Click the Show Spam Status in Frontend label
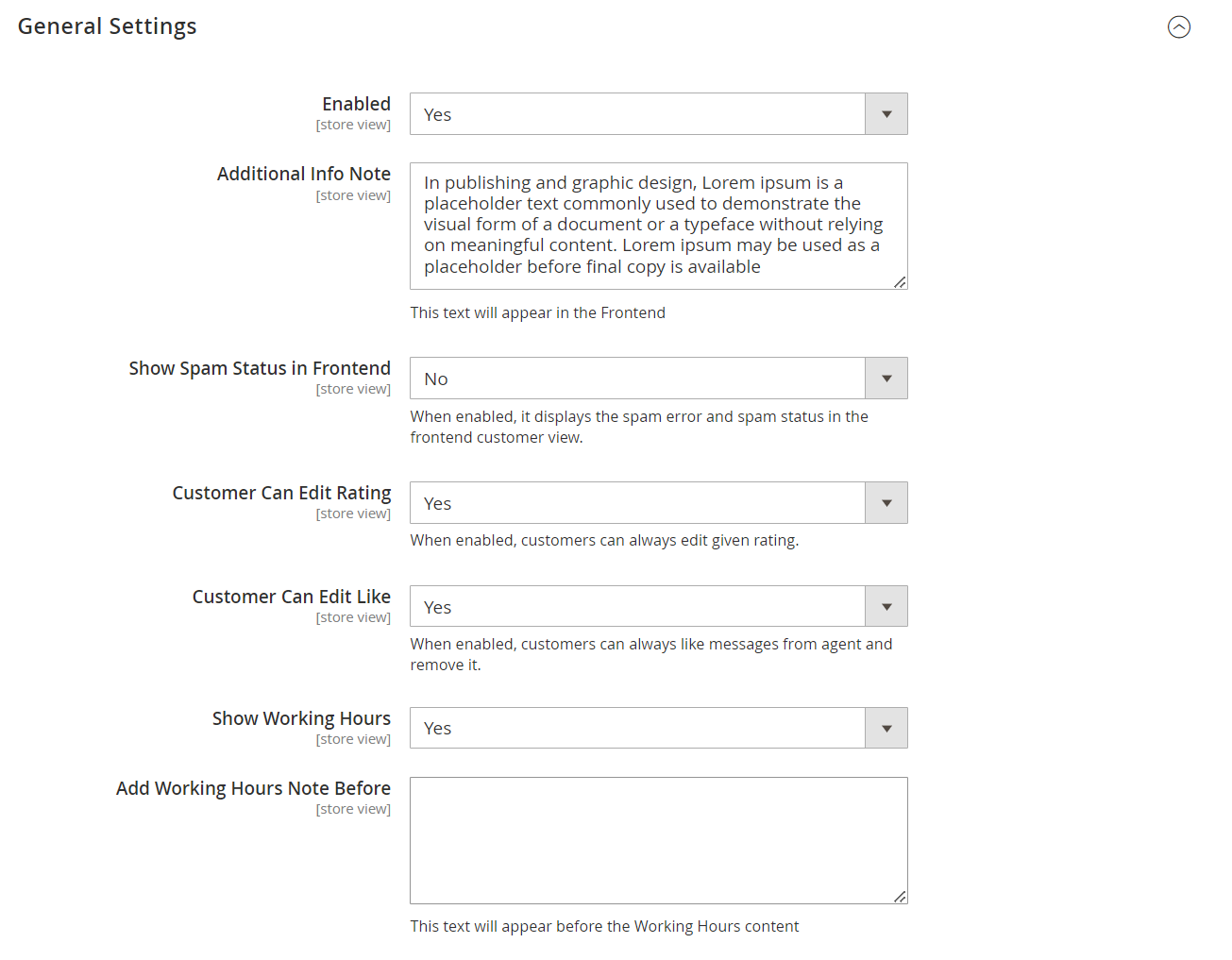This screenshot has height=960, width=1232. coord(260,368)
